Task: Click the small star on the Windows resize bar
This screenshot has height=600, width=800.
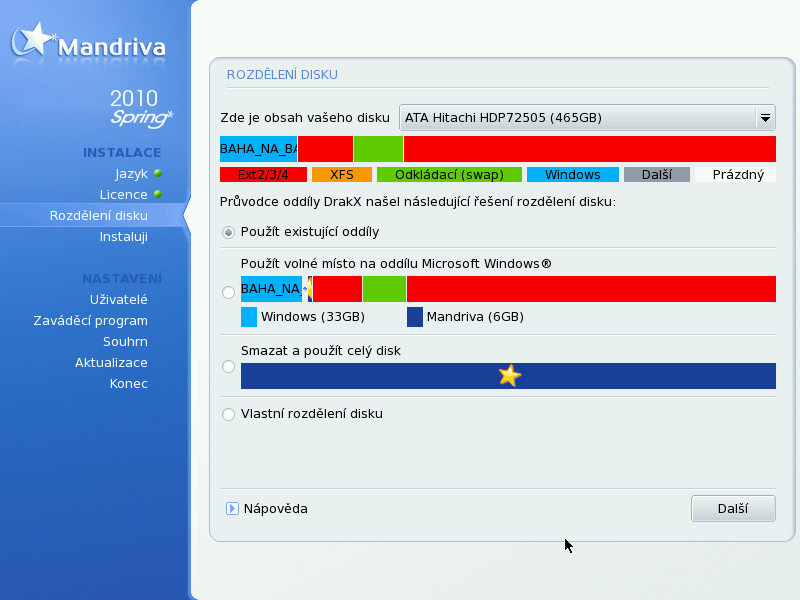Action: point(308,289)
